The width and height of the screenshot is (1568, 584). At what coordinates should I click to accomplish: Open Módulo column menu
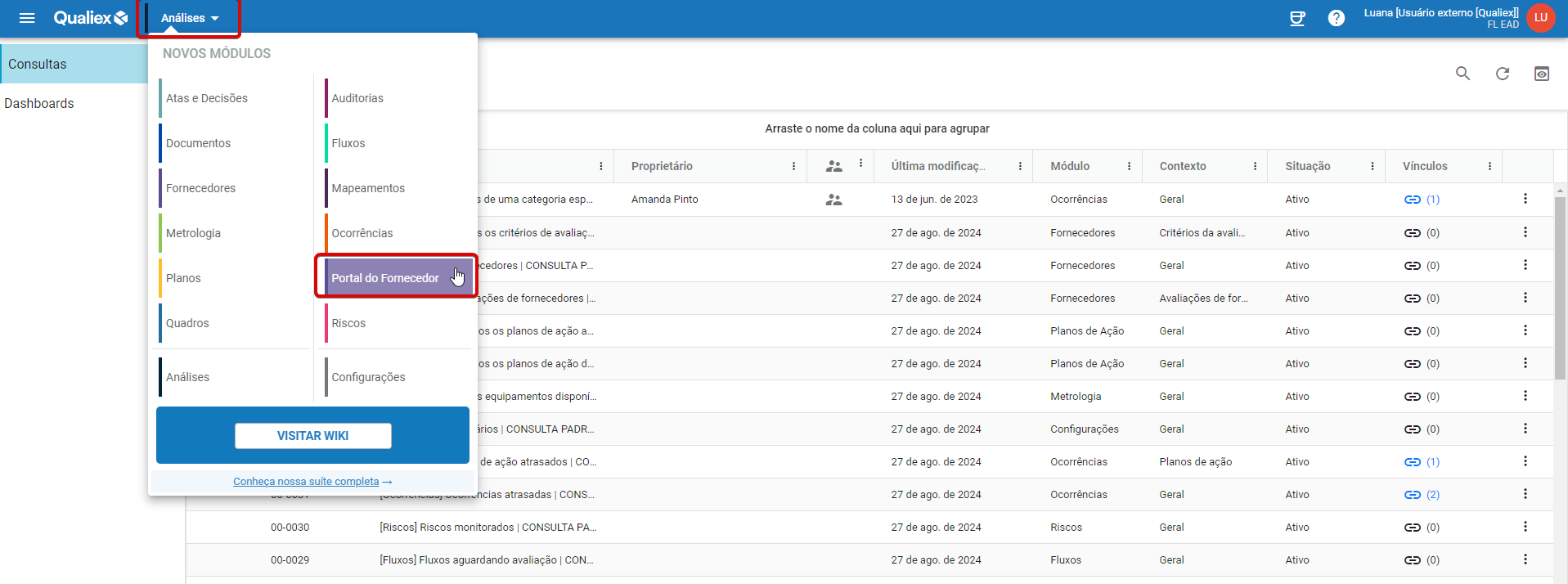[x=1130, y=166]
